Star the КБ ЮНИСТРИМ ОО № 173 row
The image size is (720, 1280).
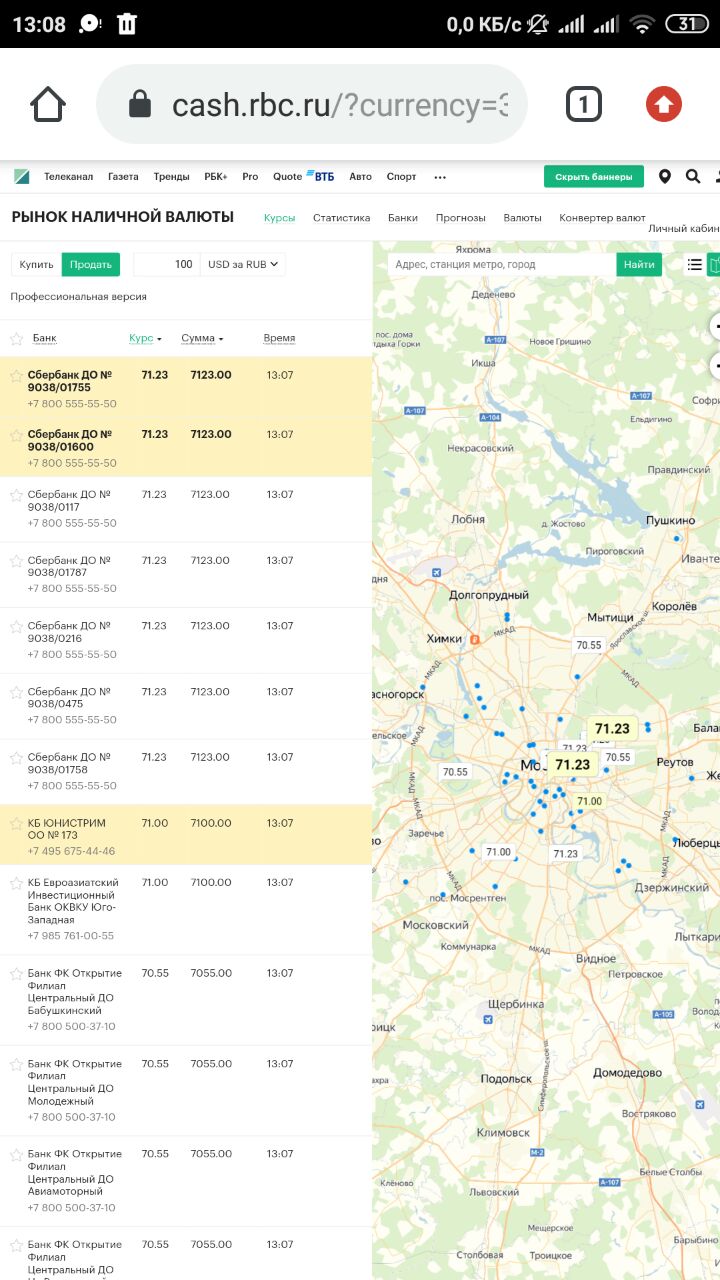pos(16,824)
